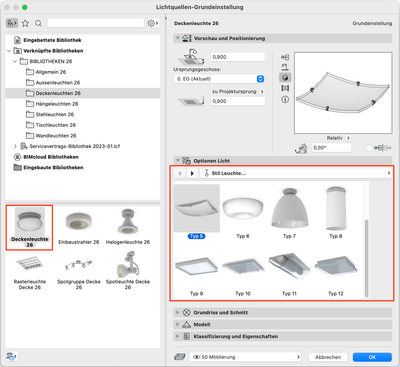This screenshot has height=367, width=400.
Task: Switch preview to the fourth view icon
Action: (285, 88)
